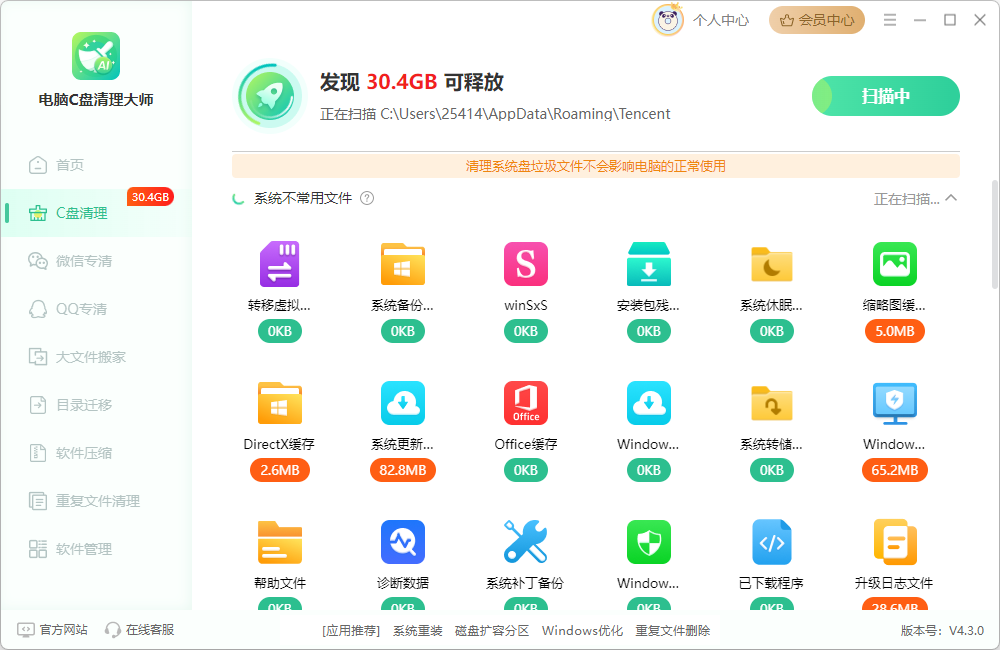
Task: Open the Office缓存 red icon
Action: point(526,403)
